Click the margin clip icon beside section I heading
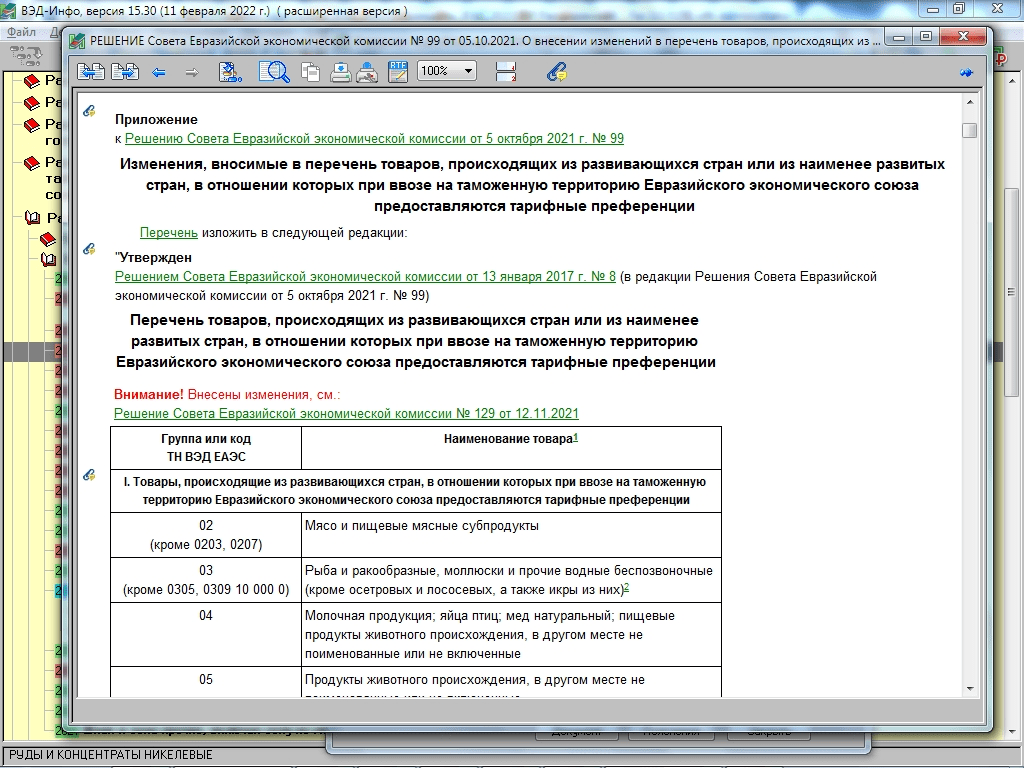The image size is (1024, 768). (x=89, y=475)
